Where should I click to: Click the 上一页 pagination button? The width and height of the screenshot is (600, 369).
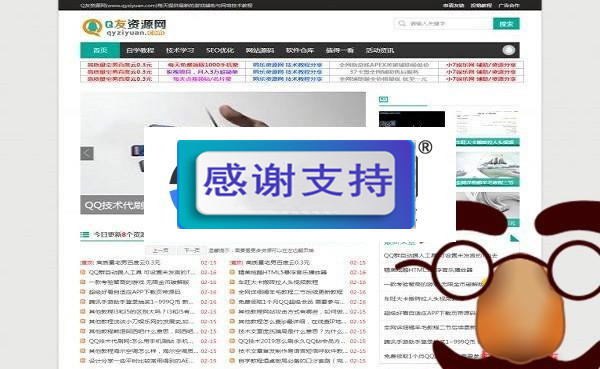coord(160,250)
